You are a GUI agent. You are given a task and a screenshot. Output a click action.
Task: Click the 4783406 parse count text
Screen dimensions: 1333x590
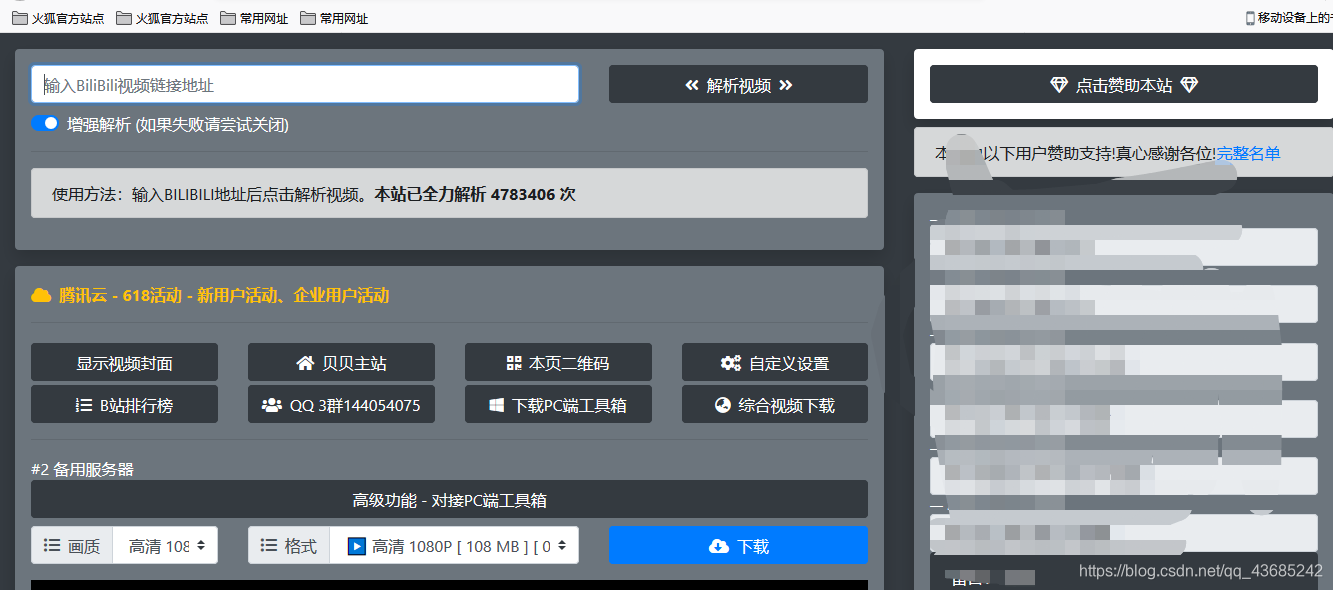(522, 194)
